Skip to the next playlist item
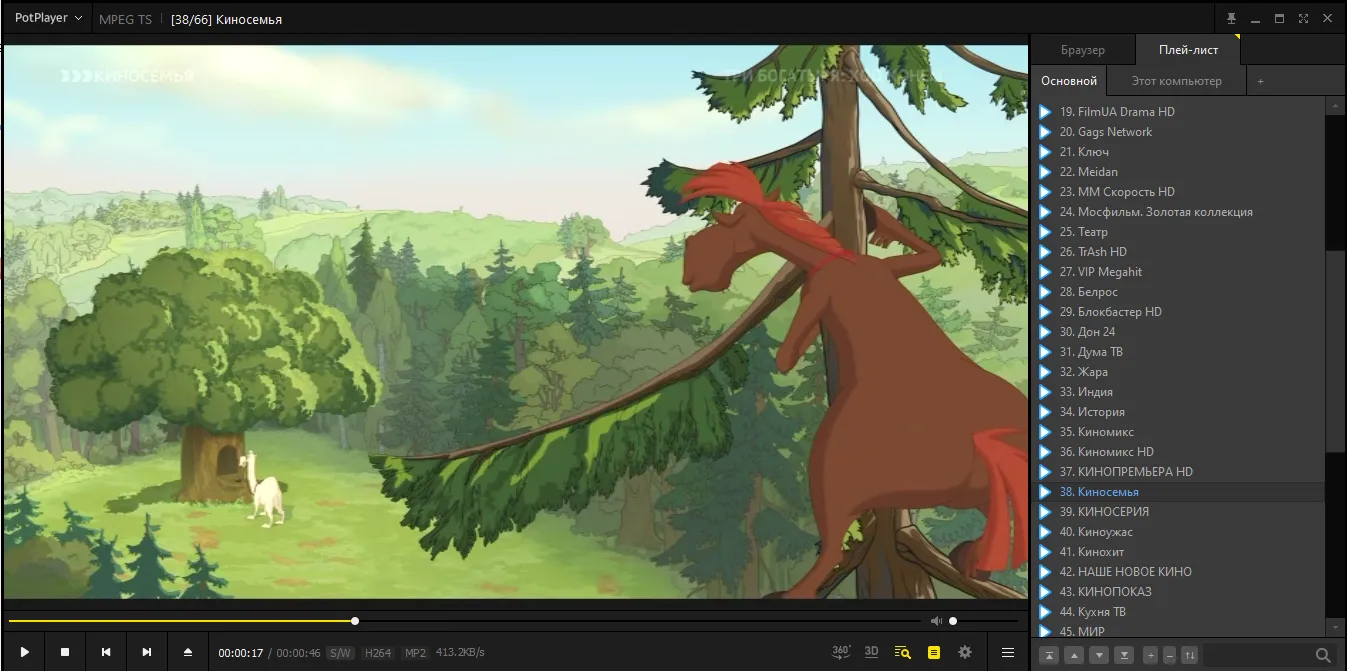This screenshot has width=1347, height=671. 147,652
